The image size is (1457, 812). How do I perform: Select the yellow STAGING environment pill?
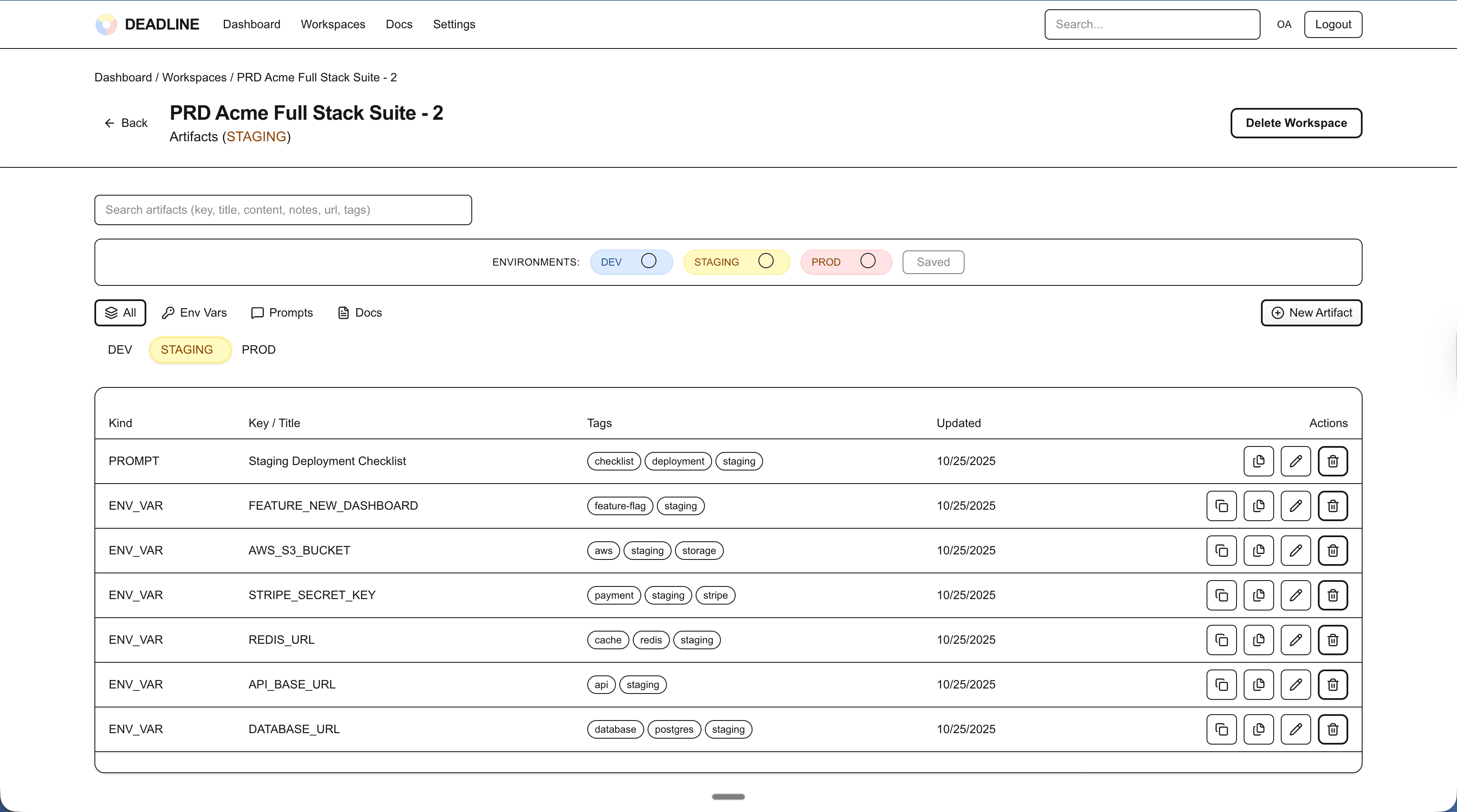point(189,350)
